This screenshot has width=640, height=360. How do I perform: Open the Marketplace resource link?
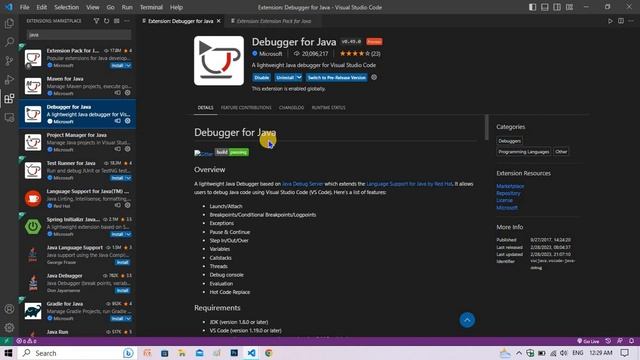[510, 186]
